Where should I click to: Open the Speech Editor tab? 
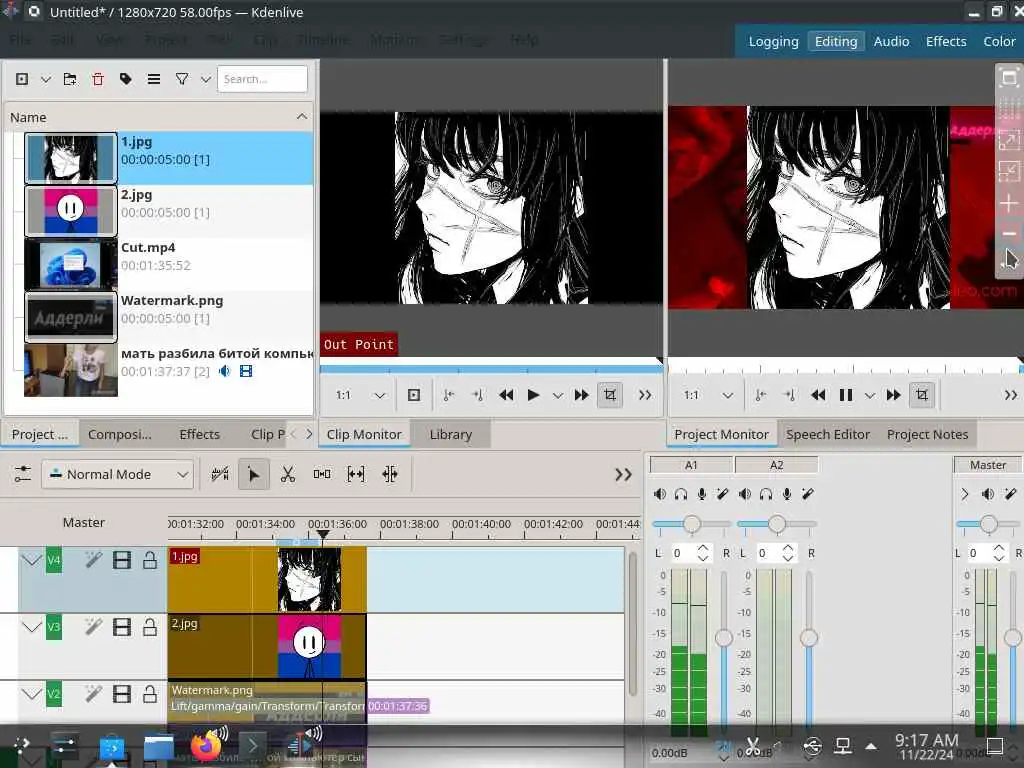(x=827, y=434)
